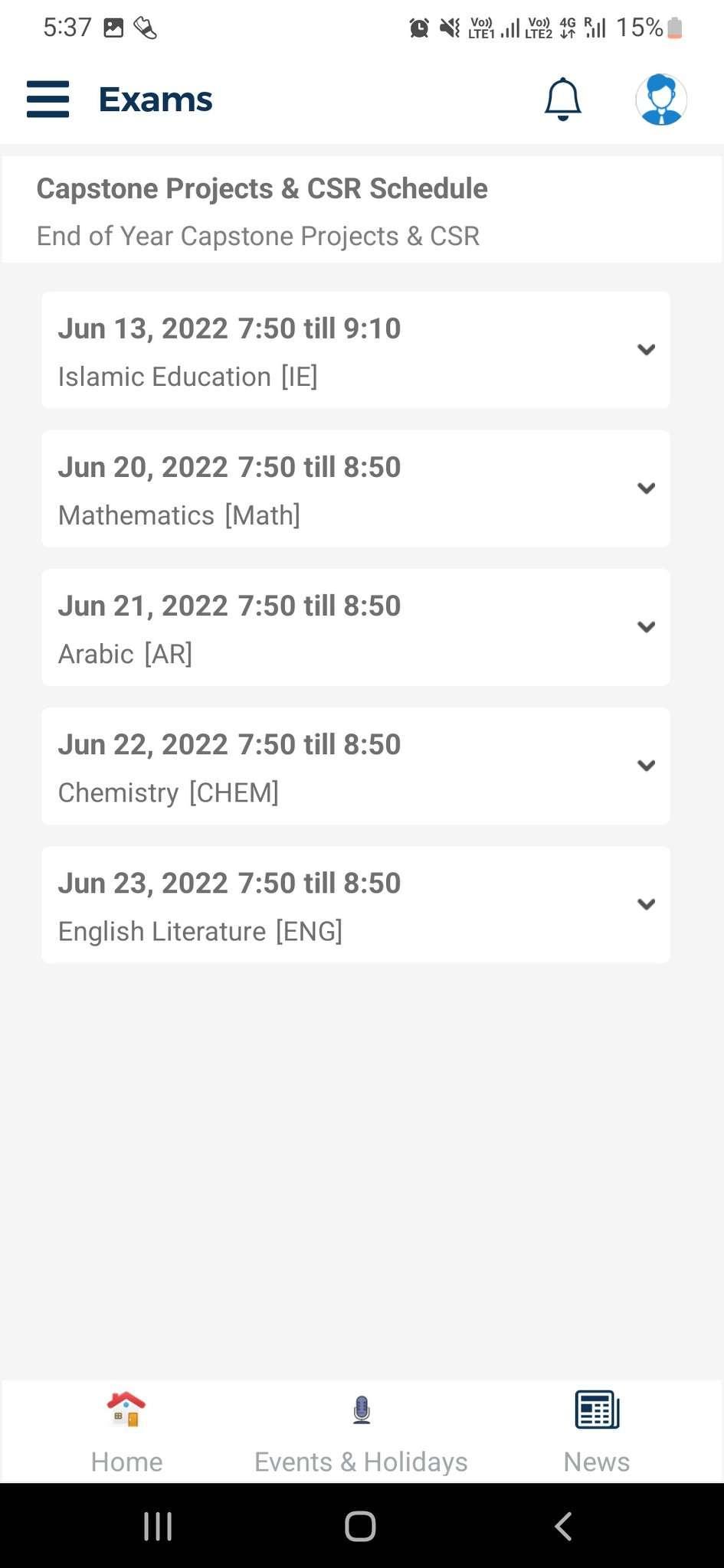The height and width of the screenshot is (1568, 724).
Task: Expand the English Literature exam chevron
Action: tap(646, 904)
